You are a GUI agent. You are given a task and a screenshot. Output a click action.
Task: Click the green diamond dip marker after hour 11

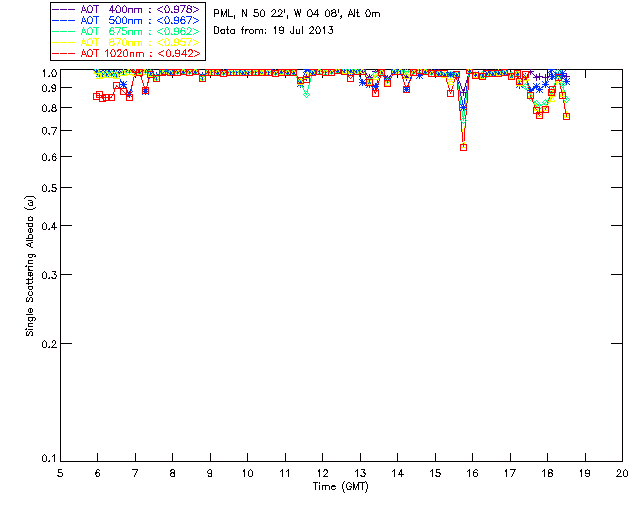307,94
